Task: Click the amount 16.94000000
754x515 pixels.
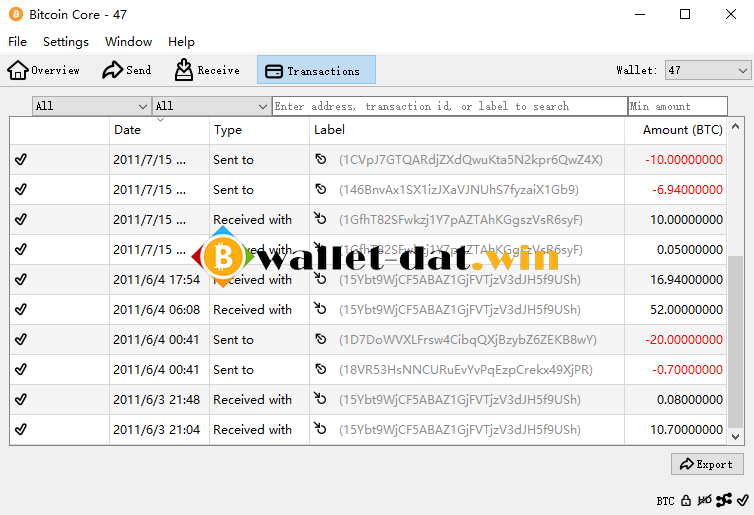Action: click(x=687, y=279)
